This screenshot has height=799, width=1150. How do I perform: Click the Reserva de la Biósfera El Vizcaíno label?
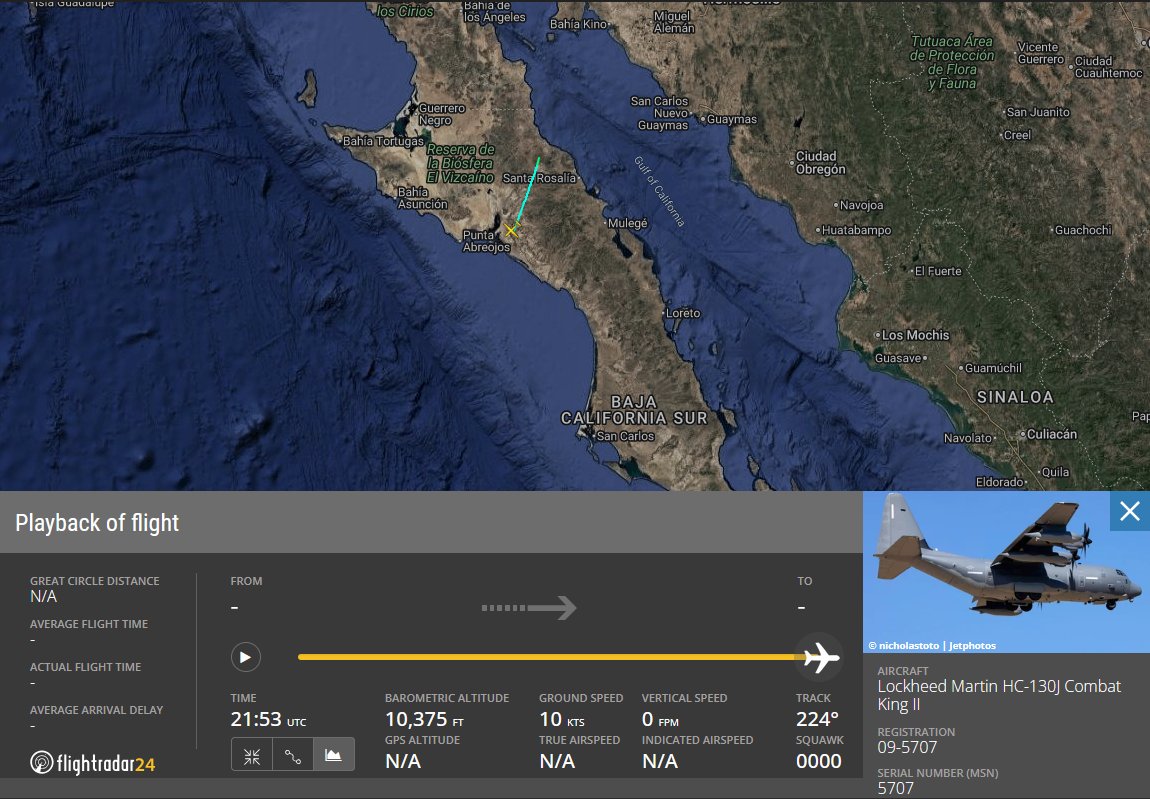[x=461, y=164]
